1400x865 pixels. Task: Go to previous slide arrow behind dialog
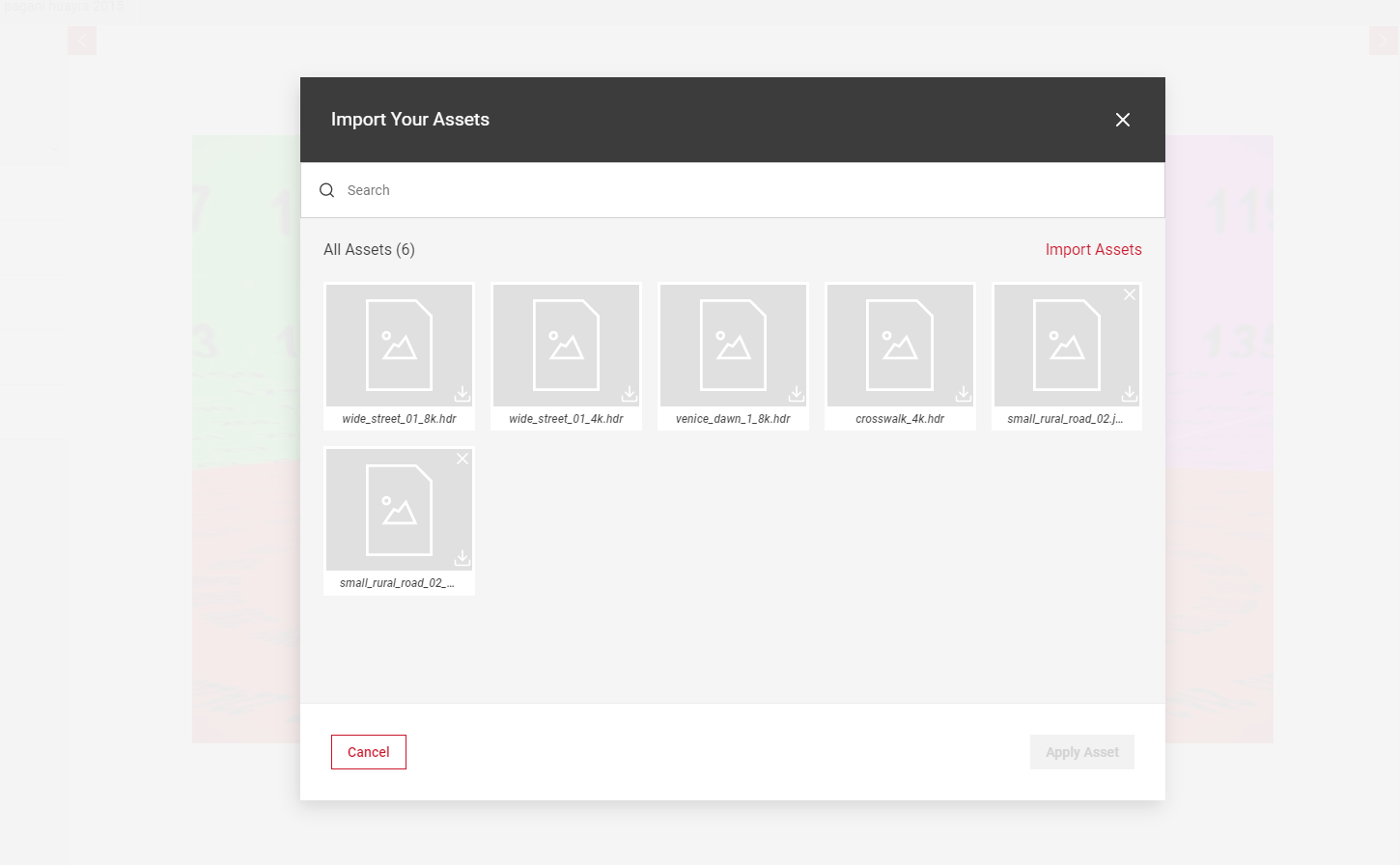tap(82, 41)
